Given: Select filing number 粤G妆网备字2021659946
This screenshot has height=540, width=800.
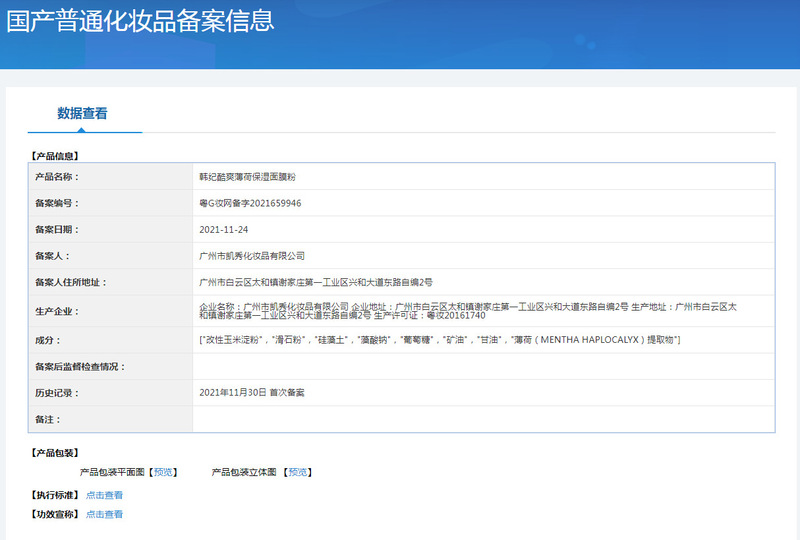Looking at the screenshot, I should pos(250,203).
